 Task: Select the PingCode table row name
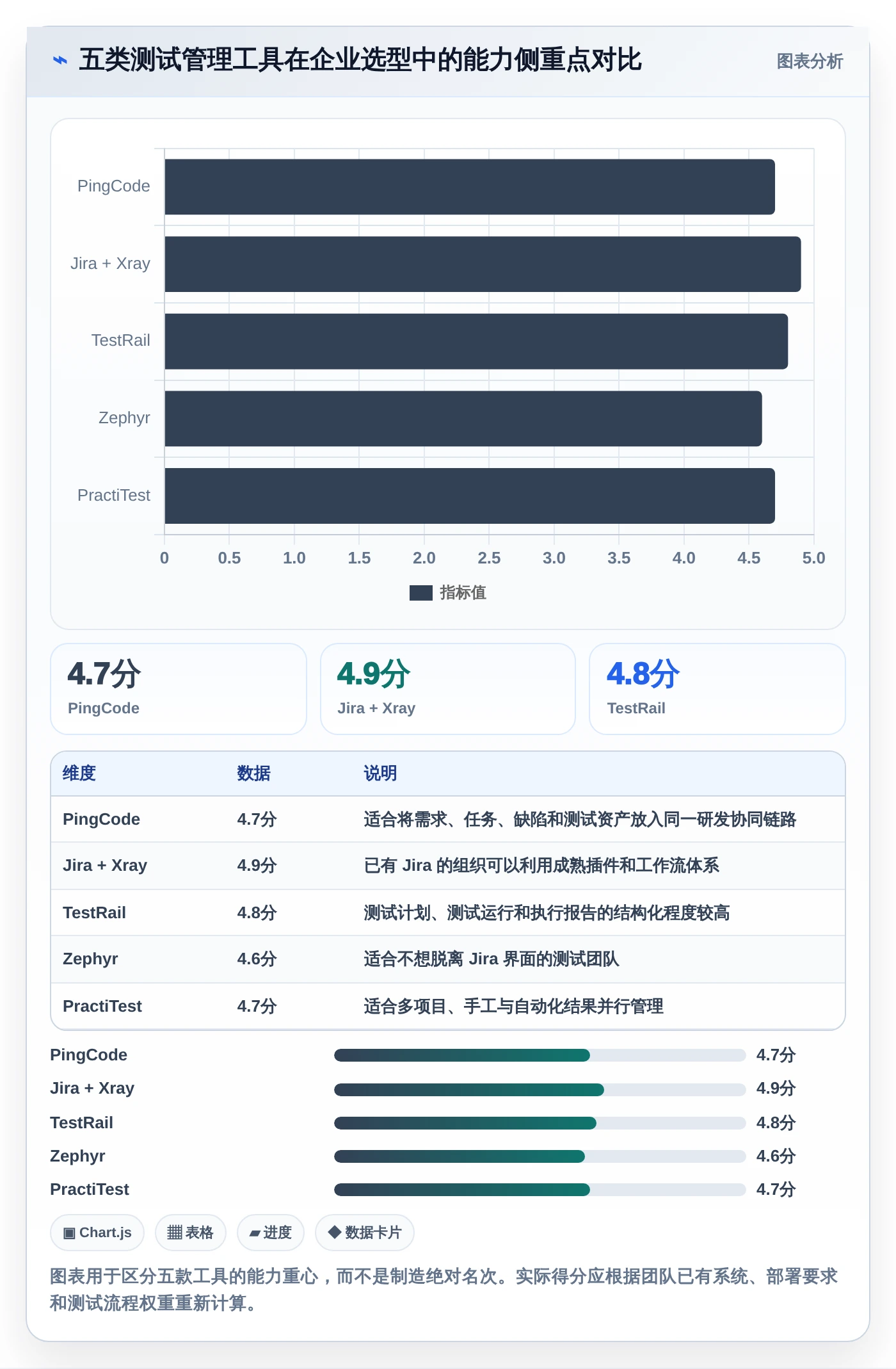(102, 820)
